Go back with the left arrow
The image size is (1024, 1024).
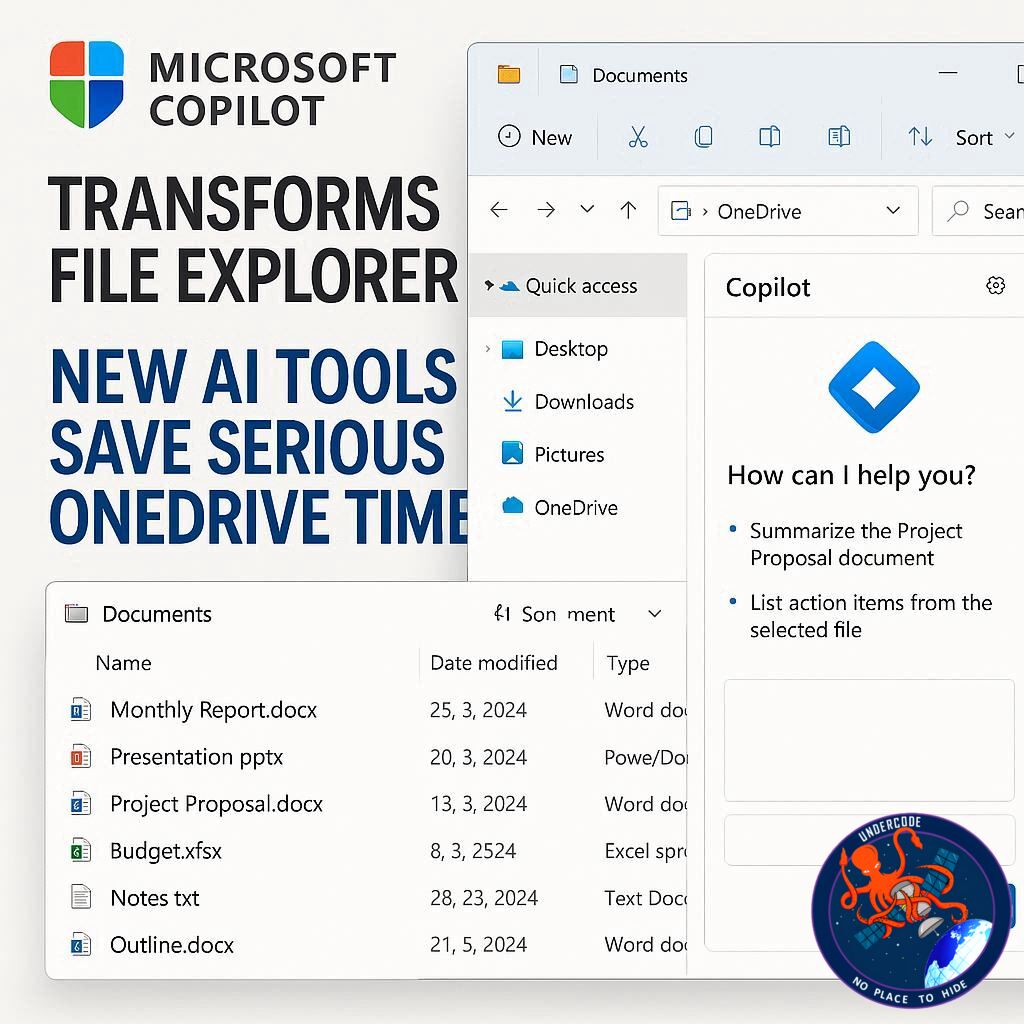pyautogui.click(x=499, y=210)
